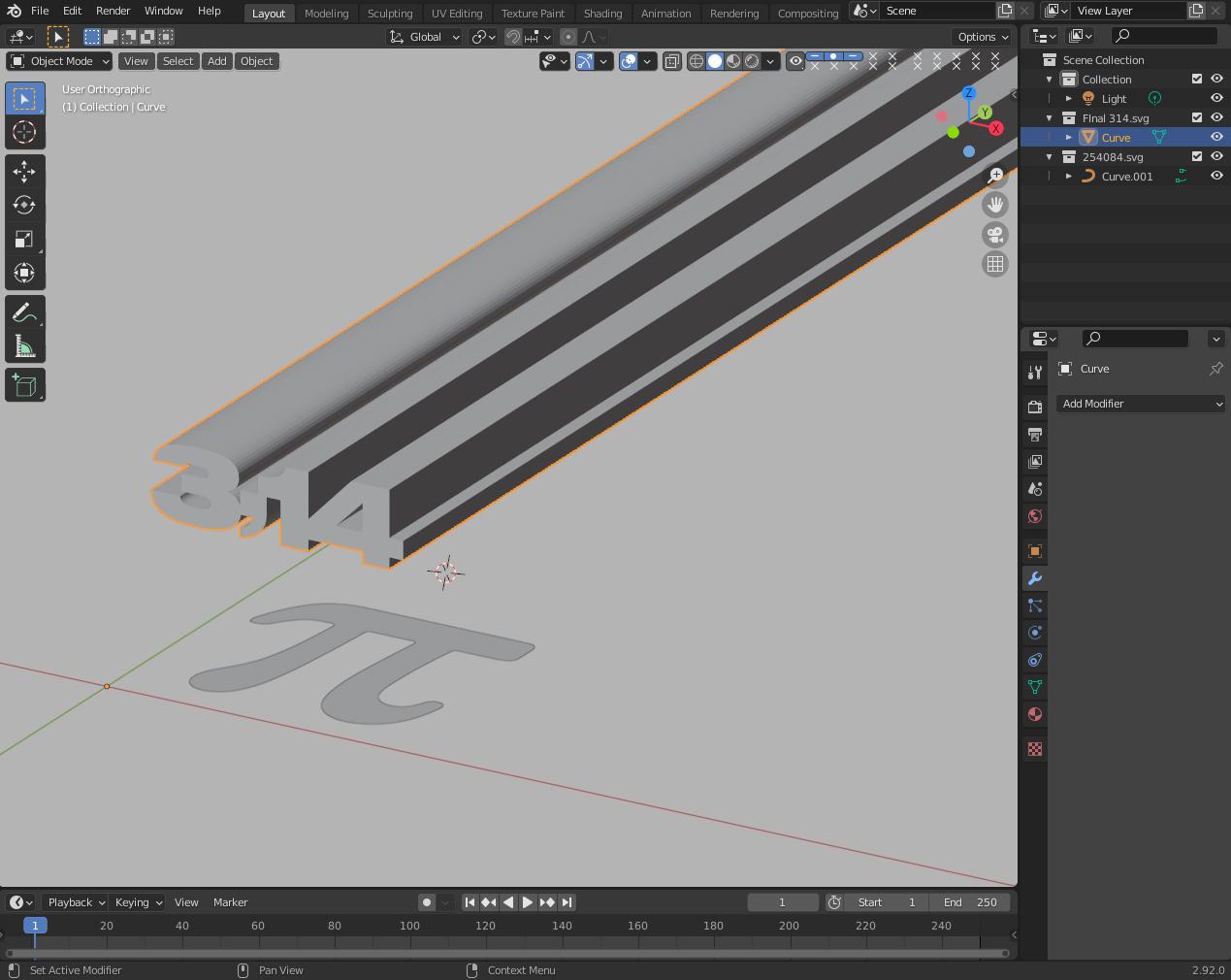Pin the Curve properties panel

pos(1215,369)
